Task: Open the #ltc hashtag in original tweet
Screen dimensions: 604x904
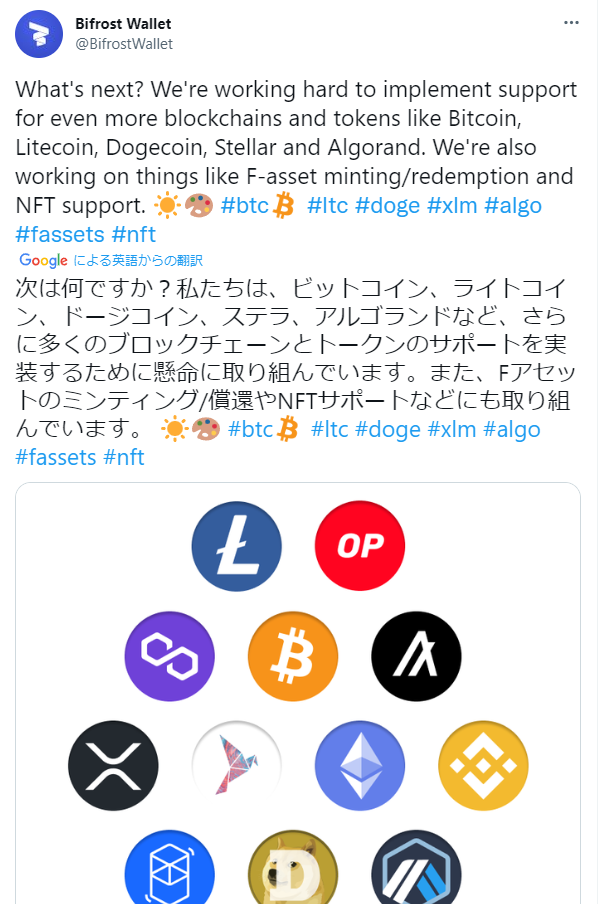Action: pos(327,205)
